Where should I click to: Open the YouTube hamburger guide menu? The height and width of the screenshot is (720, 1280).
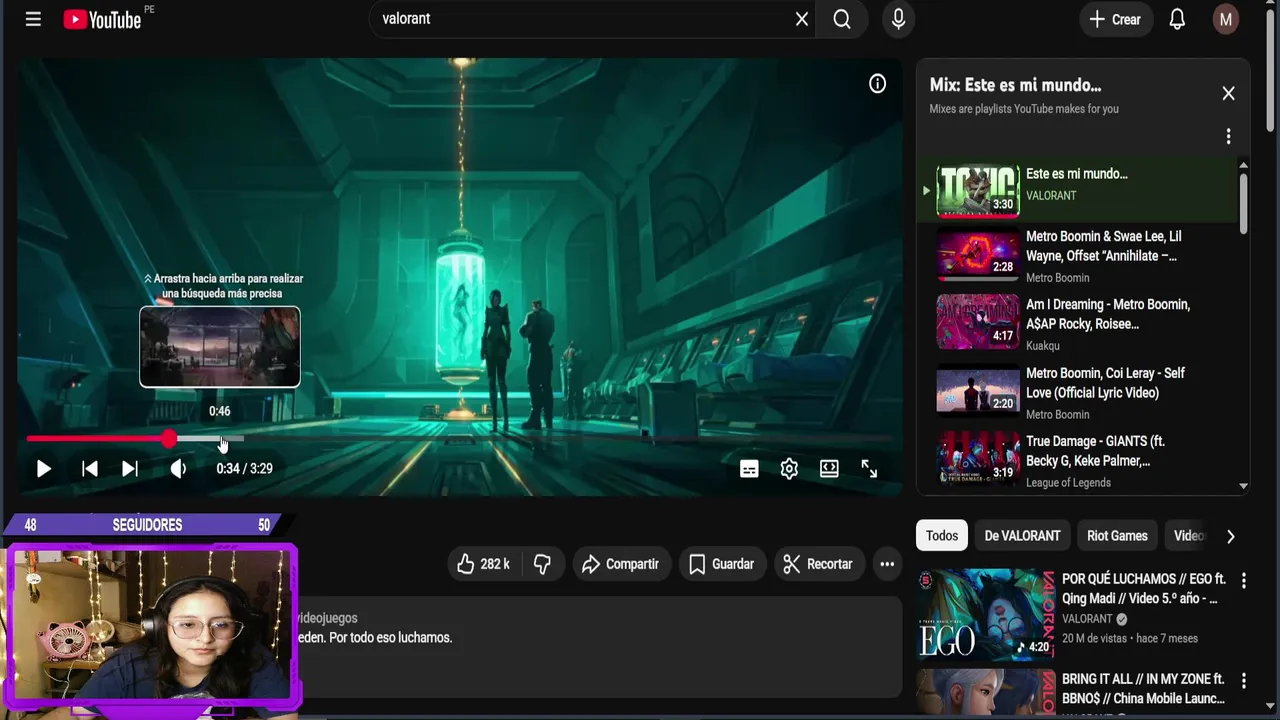coord(33,19)
